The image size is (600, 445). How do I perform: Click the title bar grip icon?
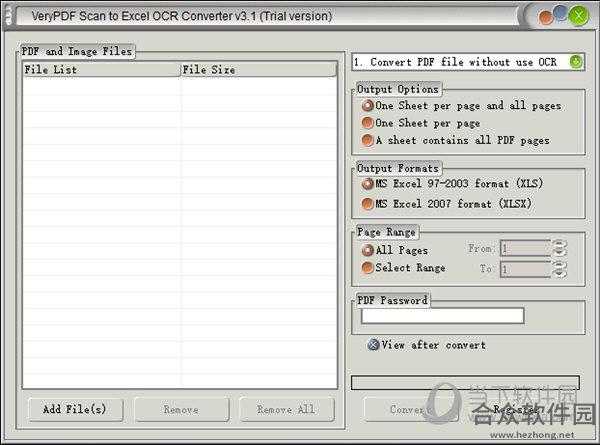[8, 16]
